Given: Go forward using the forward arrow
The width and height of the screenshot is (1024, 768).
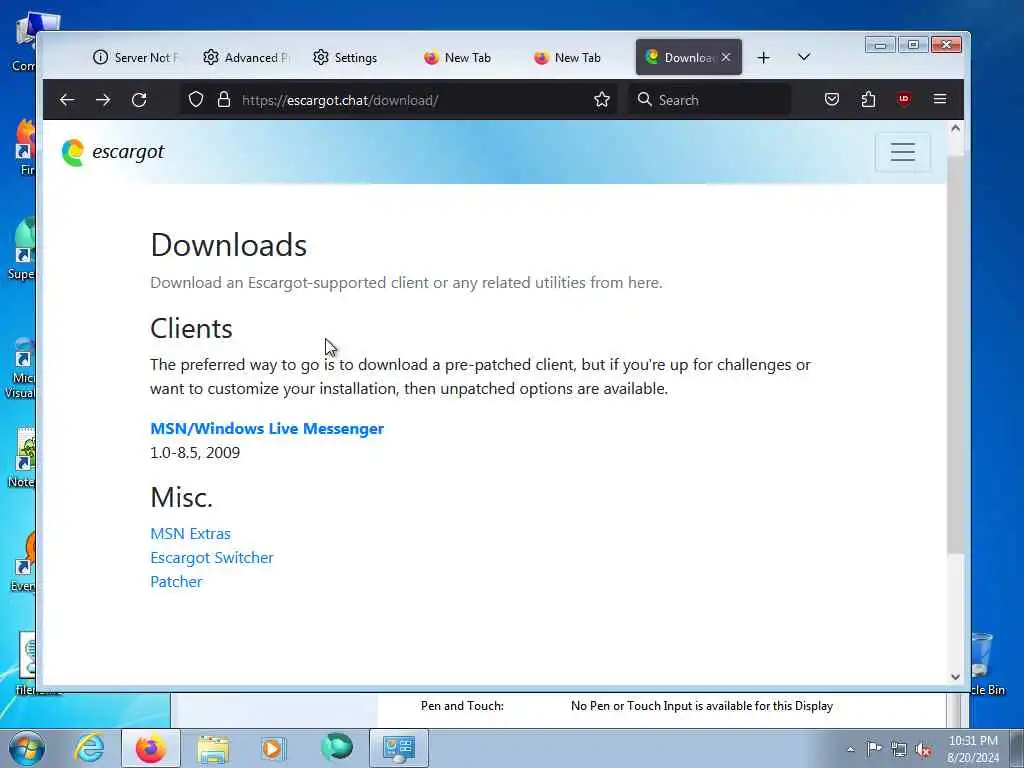Looking at the screenshot, I should tap(103, 100).
